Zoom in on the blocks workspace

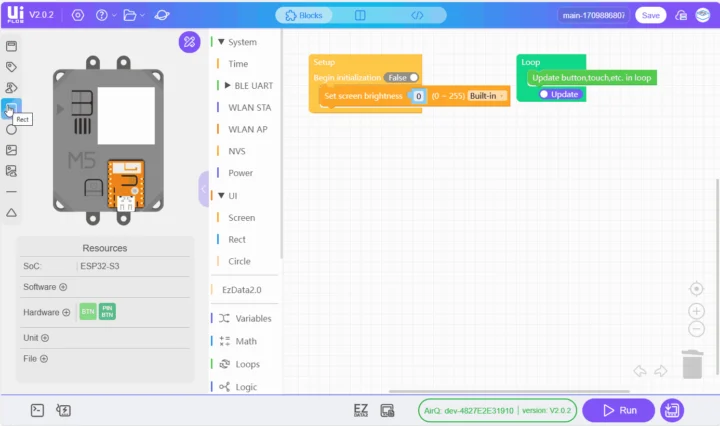[x=696, y=311]
